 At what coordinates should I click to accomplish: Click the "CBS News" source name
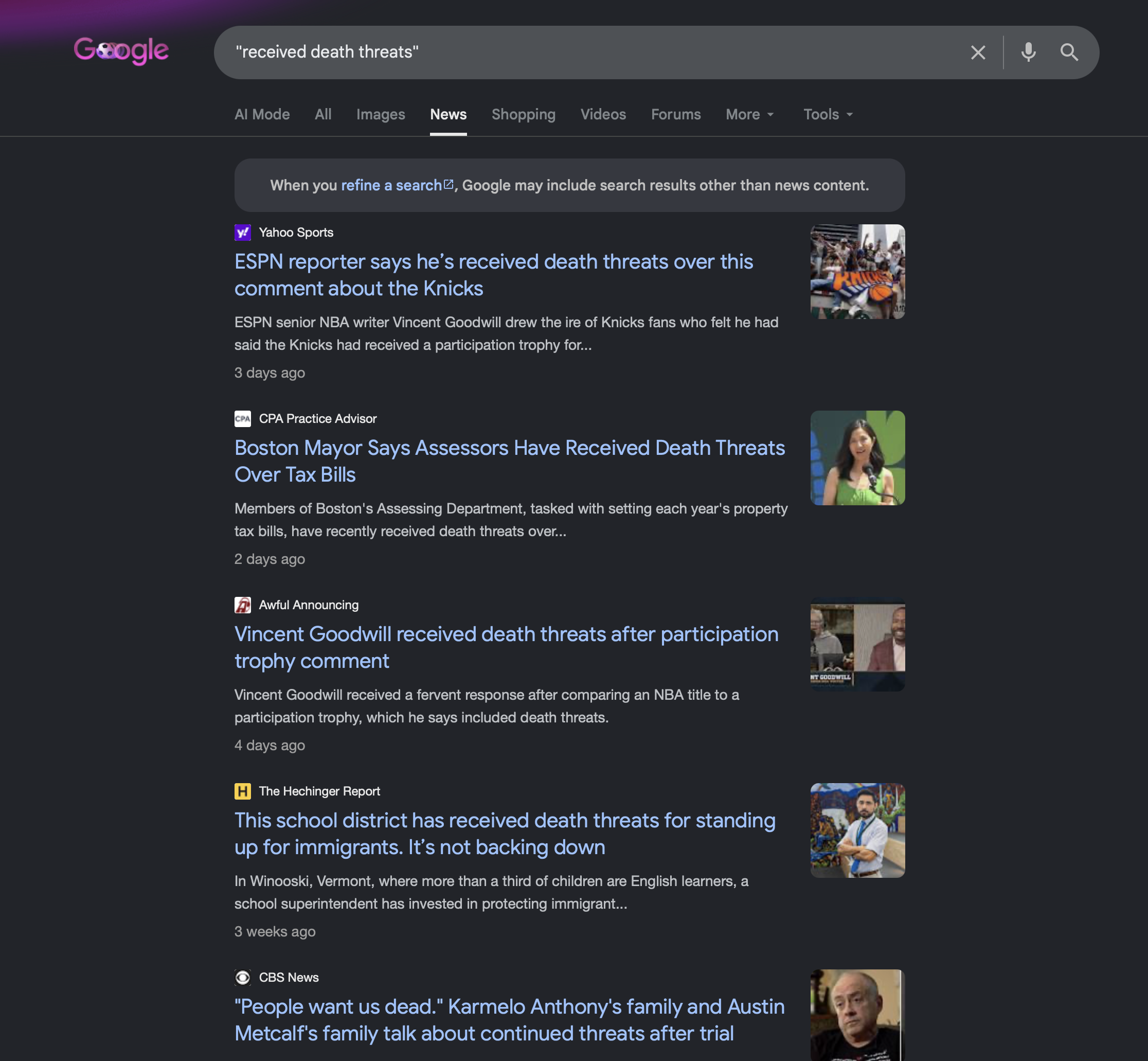[x=289, y=977]
